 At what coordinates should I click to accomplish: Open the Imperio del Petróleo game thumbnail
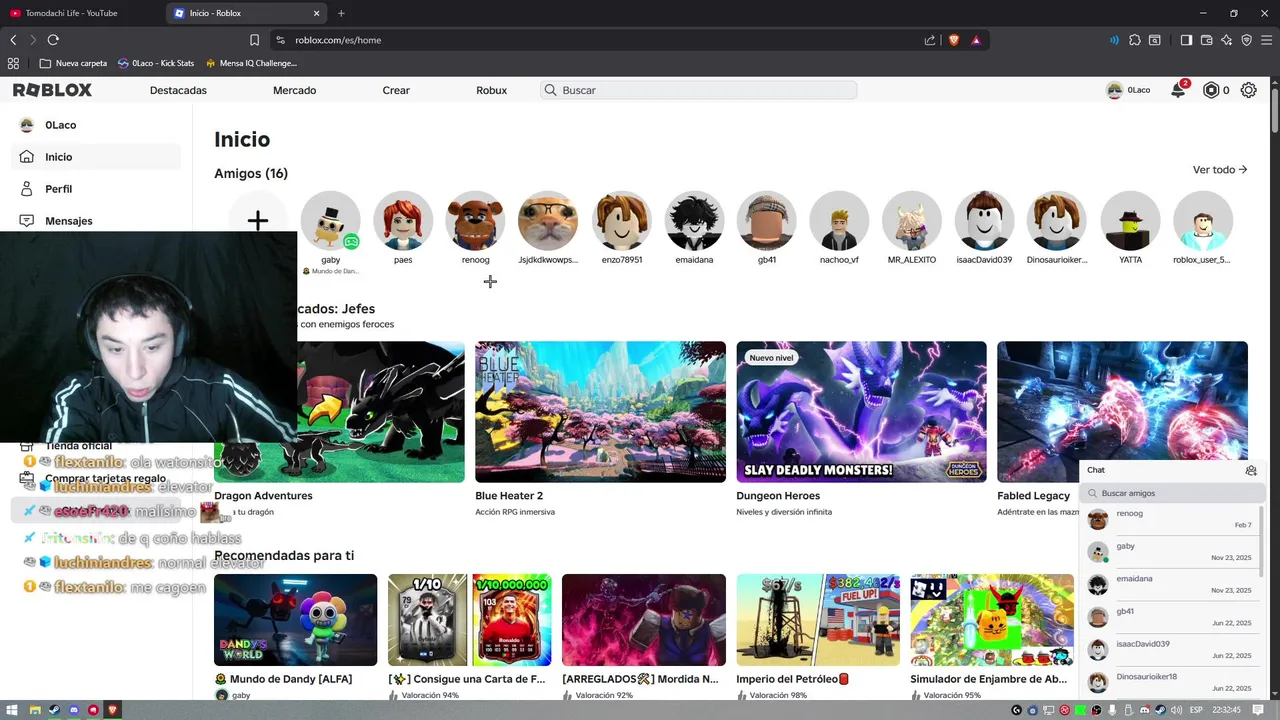click(818, 620)
